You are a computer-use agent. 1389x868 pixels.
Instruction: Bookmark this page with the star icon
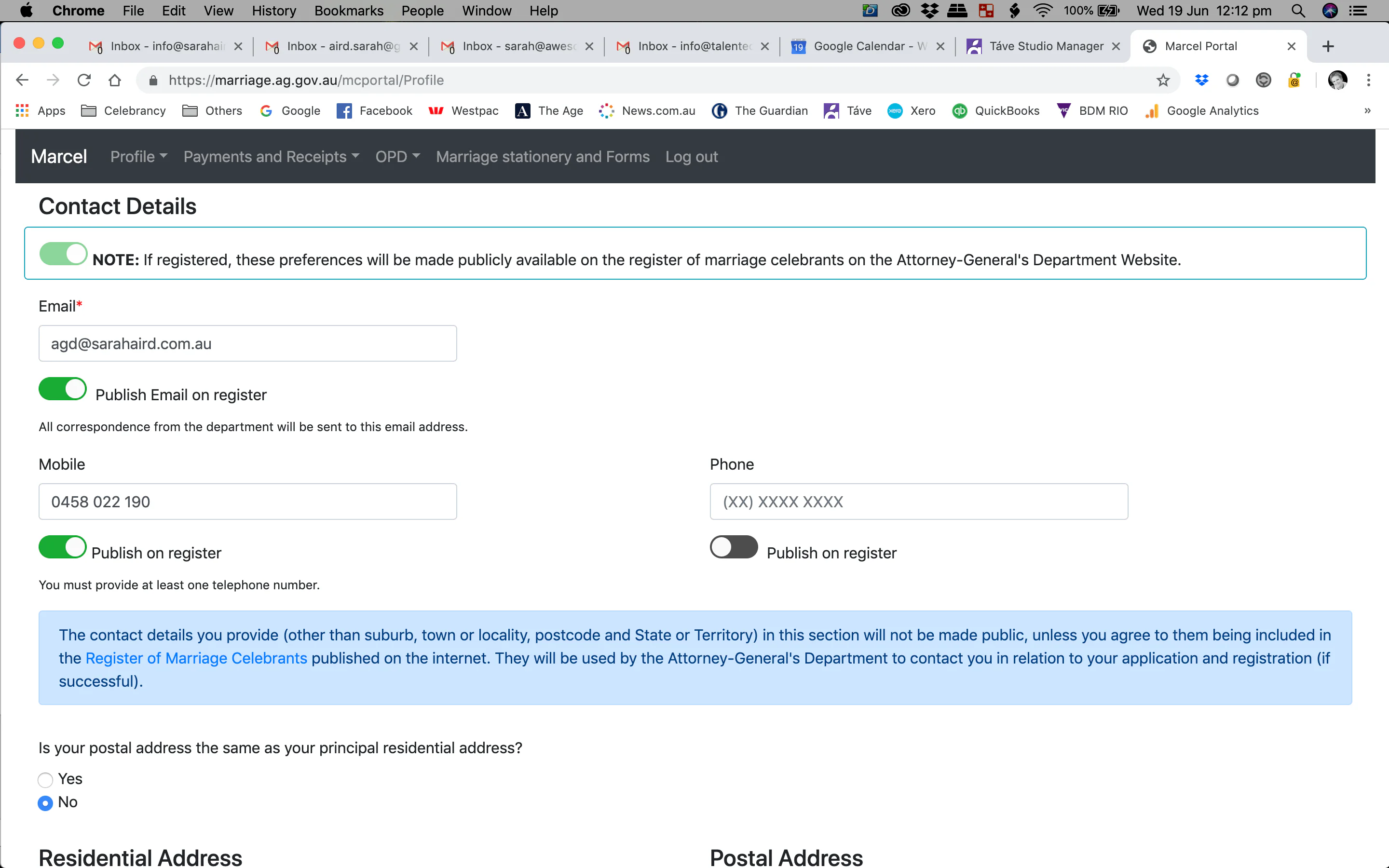click(1163, 80)
